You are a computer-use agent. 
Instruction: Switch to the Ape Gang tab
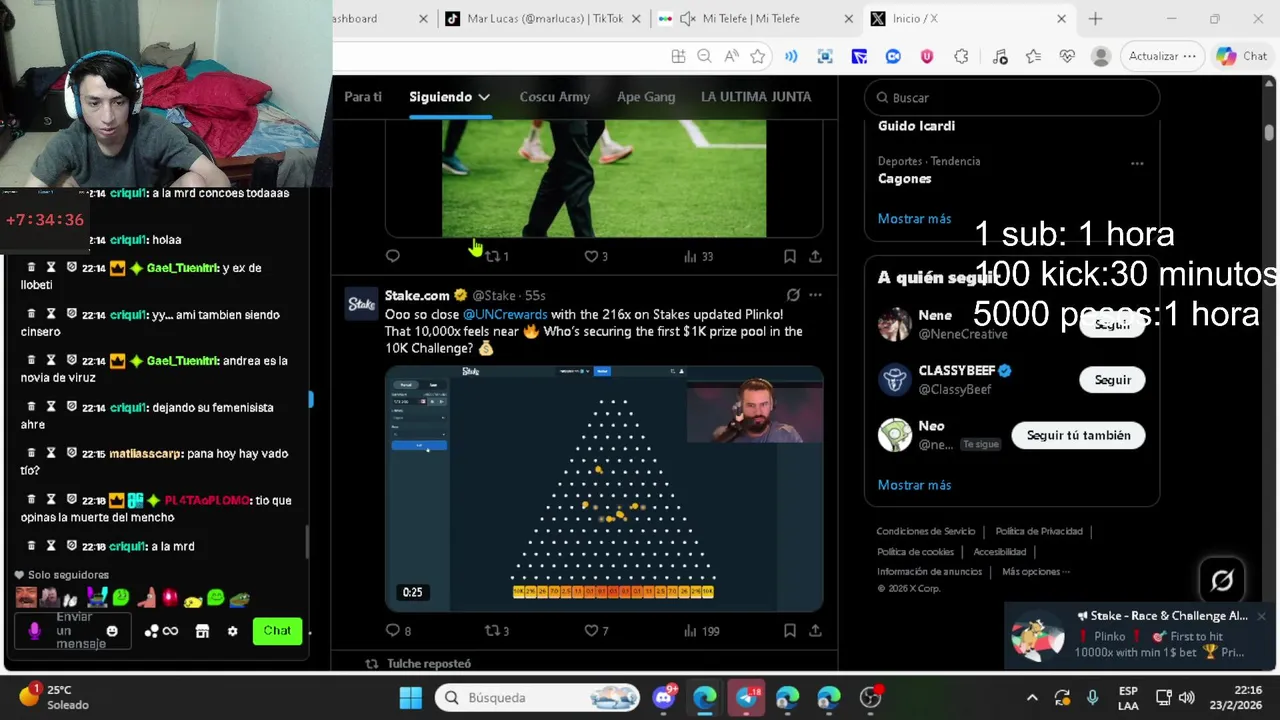tap(646, 97)
